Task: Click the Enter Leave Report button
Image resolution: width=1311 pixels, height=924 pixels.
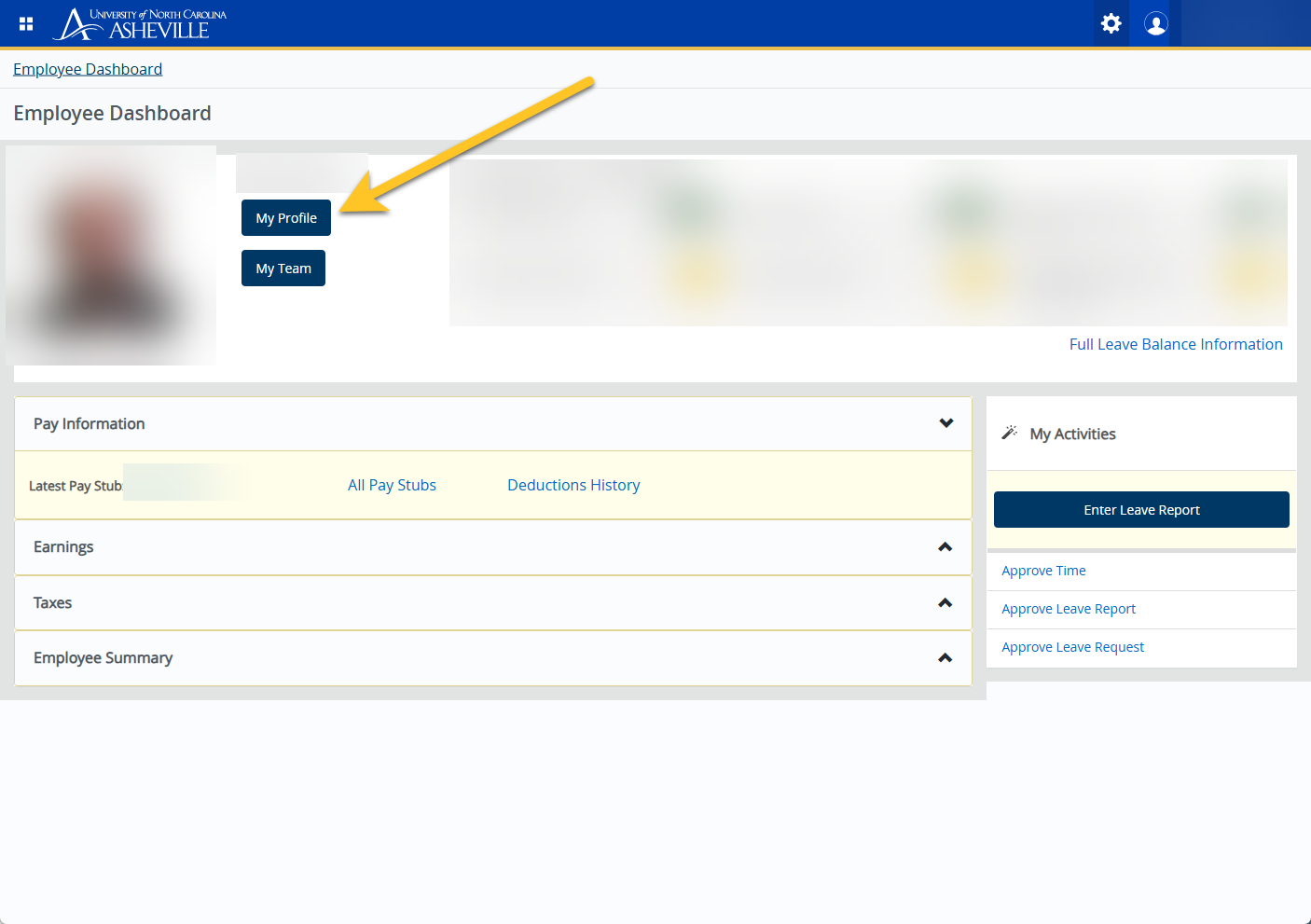Action: (x=1141, y=510)
